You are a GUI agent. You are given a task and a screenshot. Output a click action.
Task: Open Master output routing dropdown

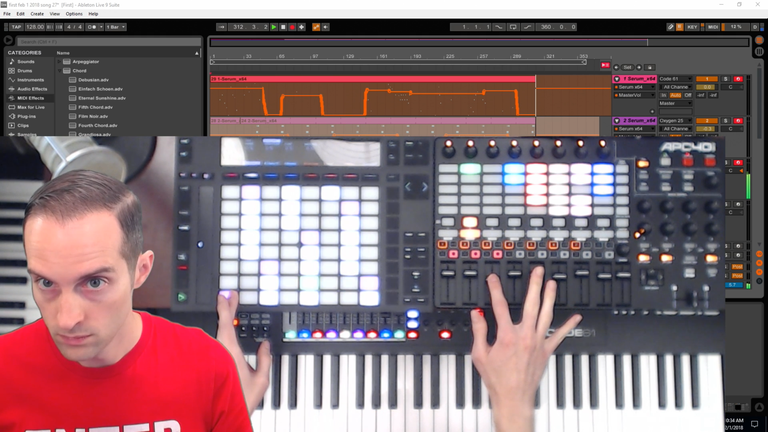click(x=675, y=103)
